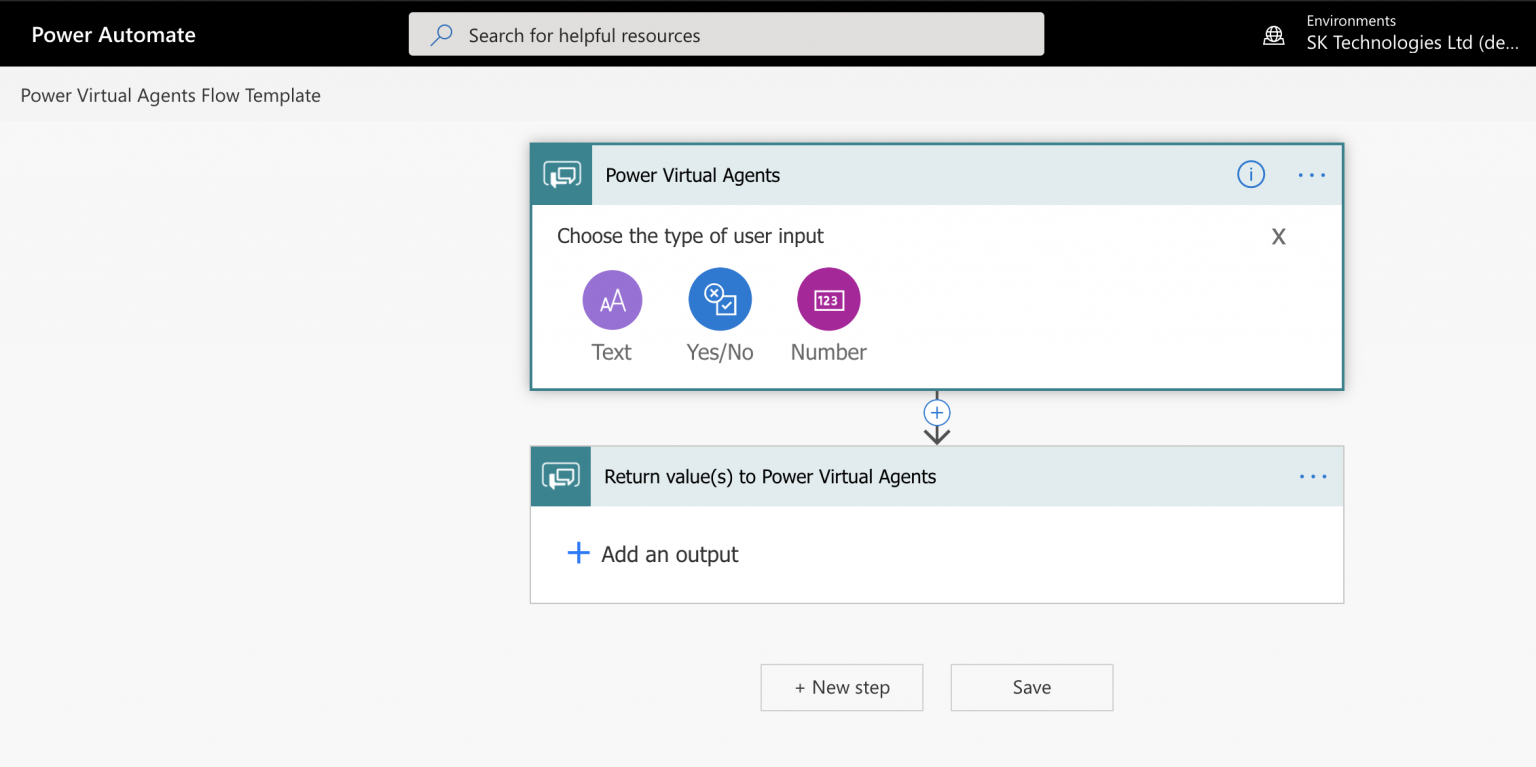The height and width of the screenshot is (767, 1536).
Task: Click the Power Virtual Agents Flow Template breadcrumb
Action: [170, 95]
